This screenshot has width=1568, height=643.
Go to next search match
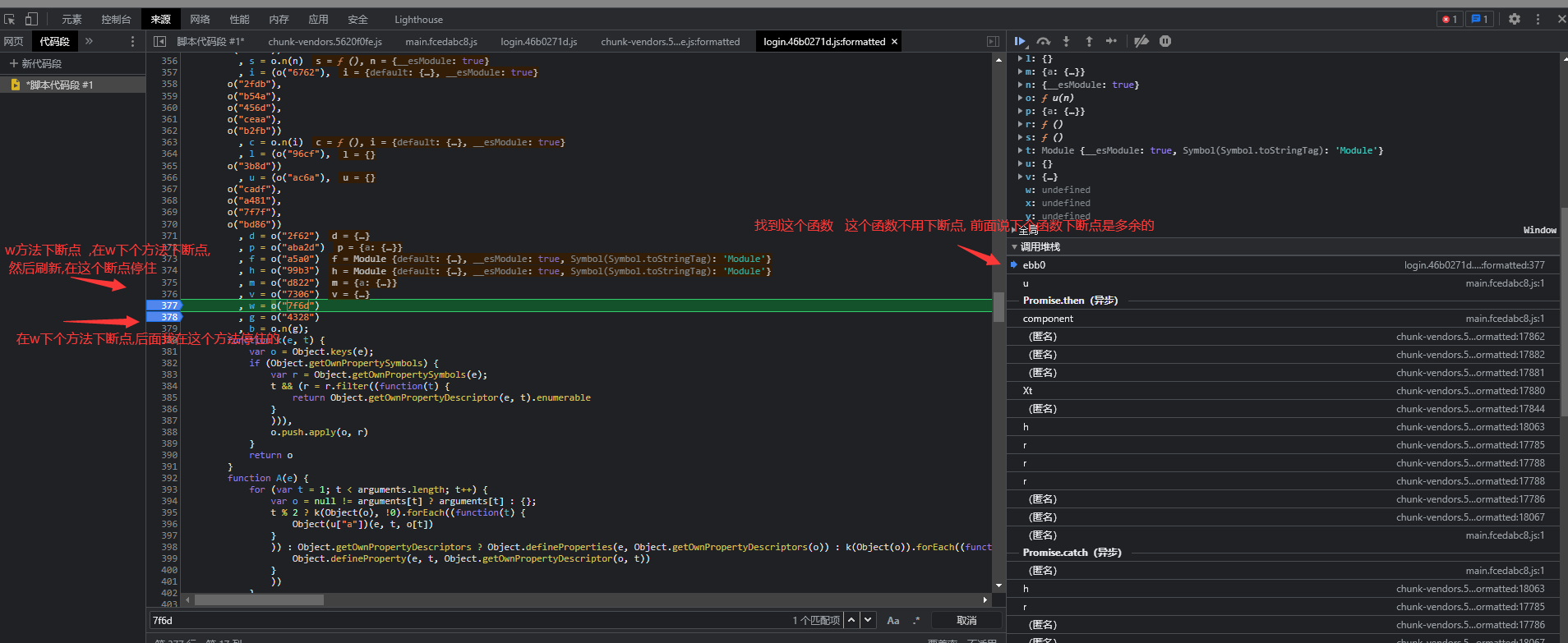(868, 620)
